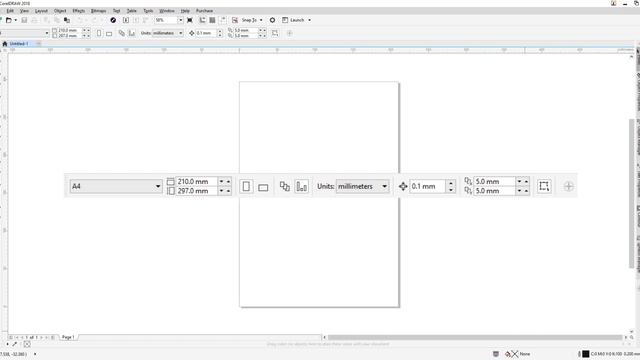Click the Export icon

click(136, 20)
